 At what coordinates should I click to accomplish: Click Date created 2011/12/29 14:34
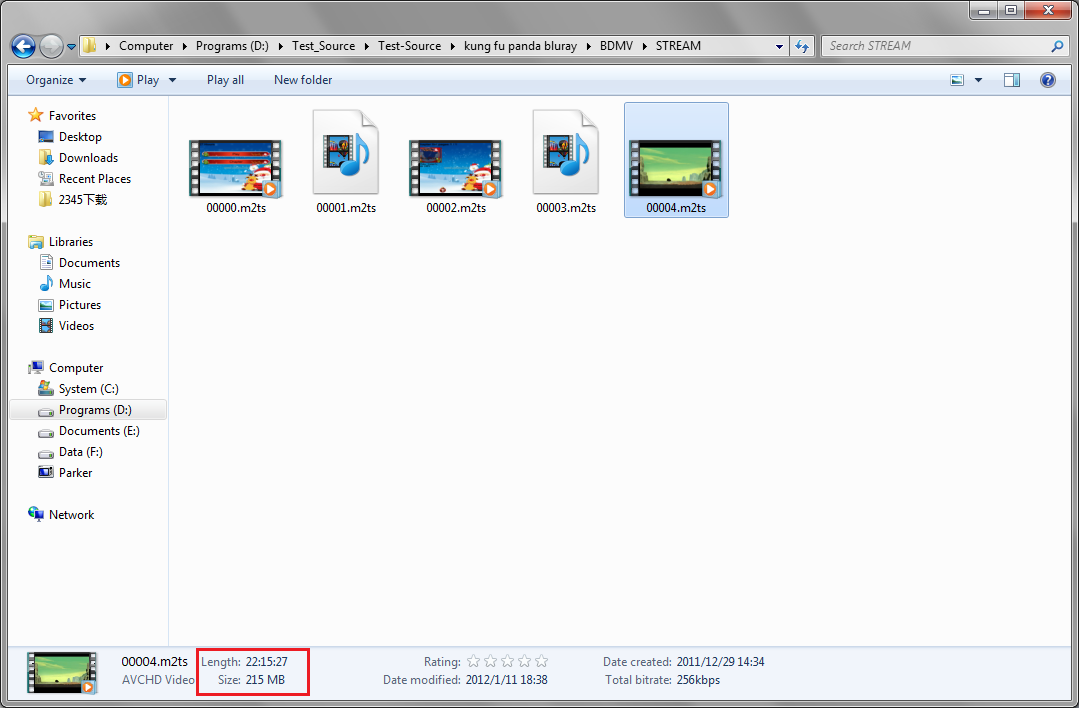click(720, 662)
